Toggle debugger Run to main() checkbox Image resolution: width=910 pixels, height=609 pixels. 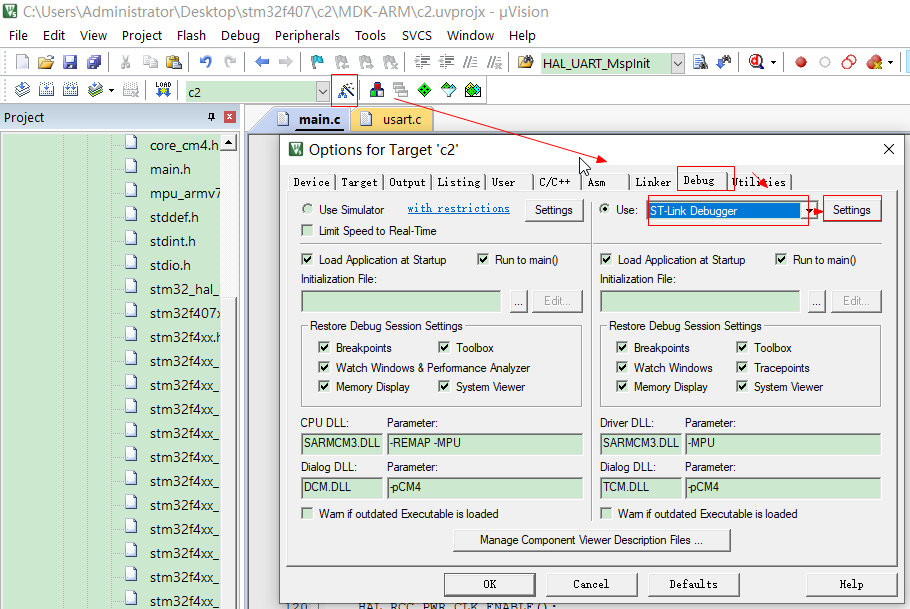pos(781,260)
